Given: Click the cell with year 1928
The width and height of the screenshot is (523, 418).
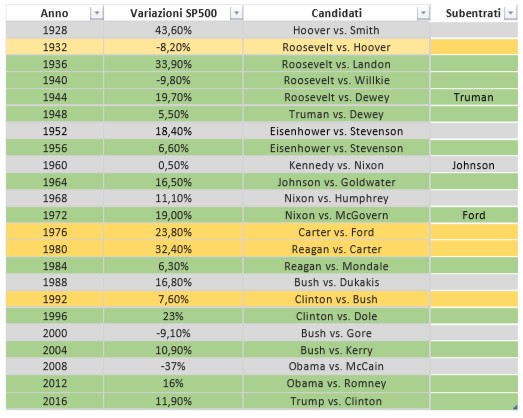Looking at the screenshot, I should coord(55,30).
